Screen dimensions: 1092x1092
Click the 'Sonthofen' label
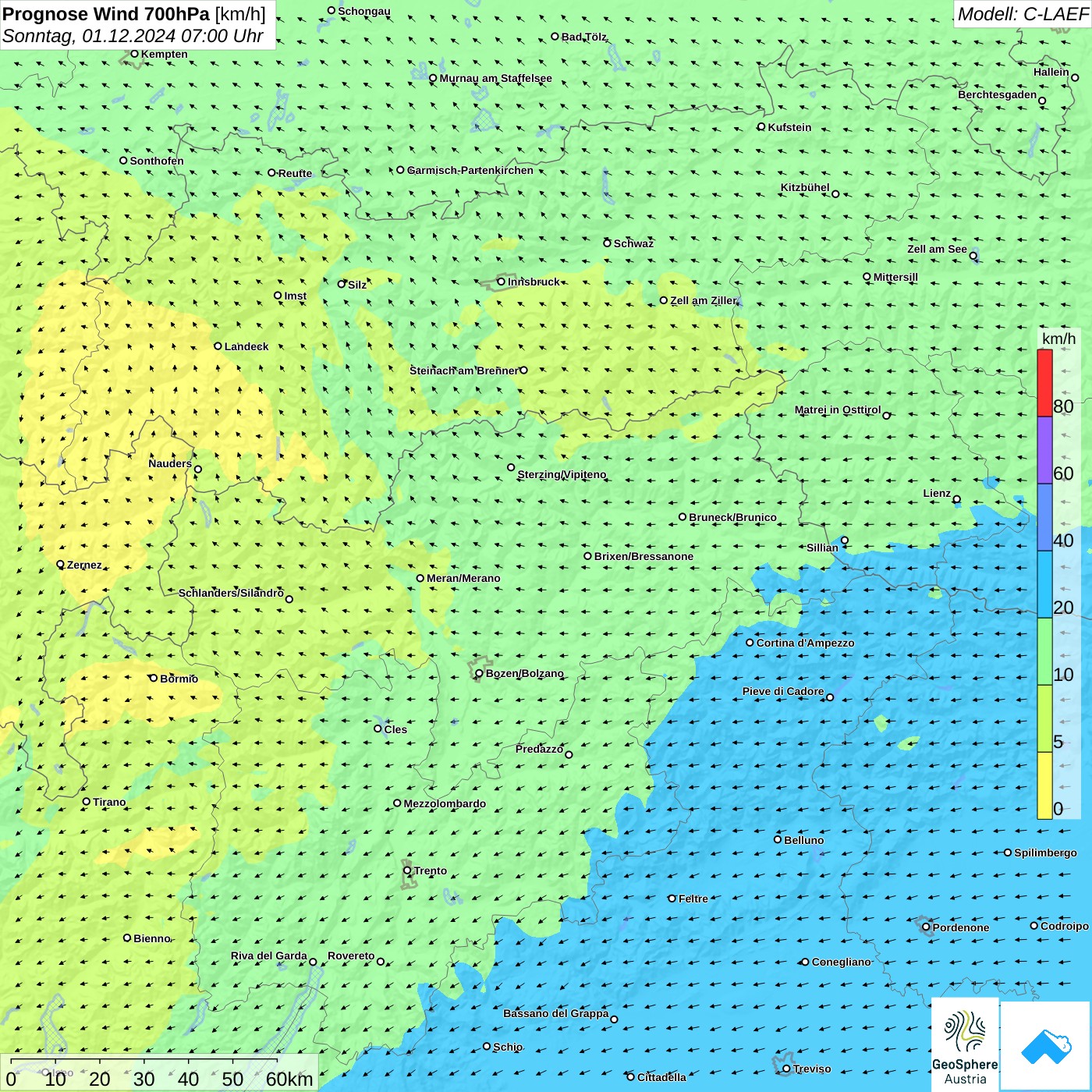157,161
